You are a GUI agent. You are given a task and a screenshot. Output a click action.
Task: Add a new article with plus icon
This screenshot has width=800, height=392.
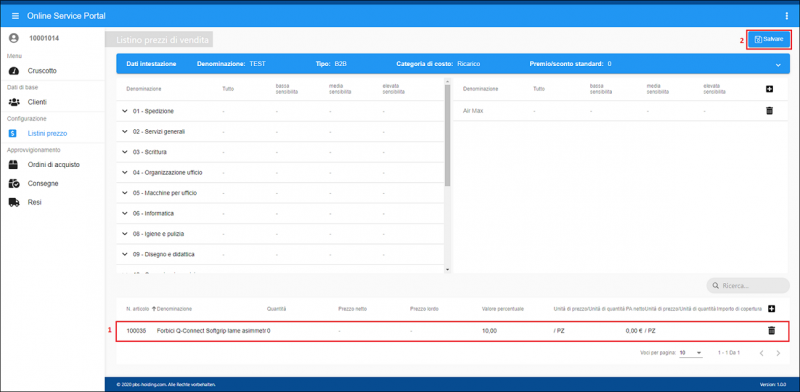771,309
